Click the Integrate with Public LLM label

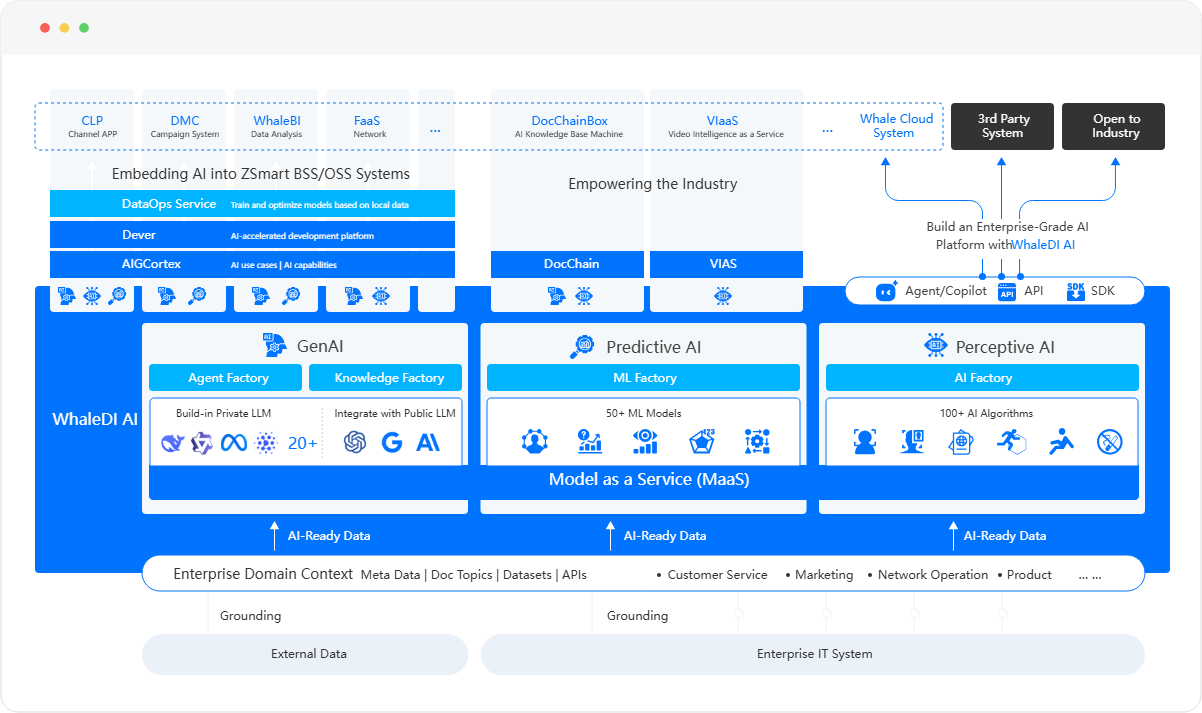395,413
